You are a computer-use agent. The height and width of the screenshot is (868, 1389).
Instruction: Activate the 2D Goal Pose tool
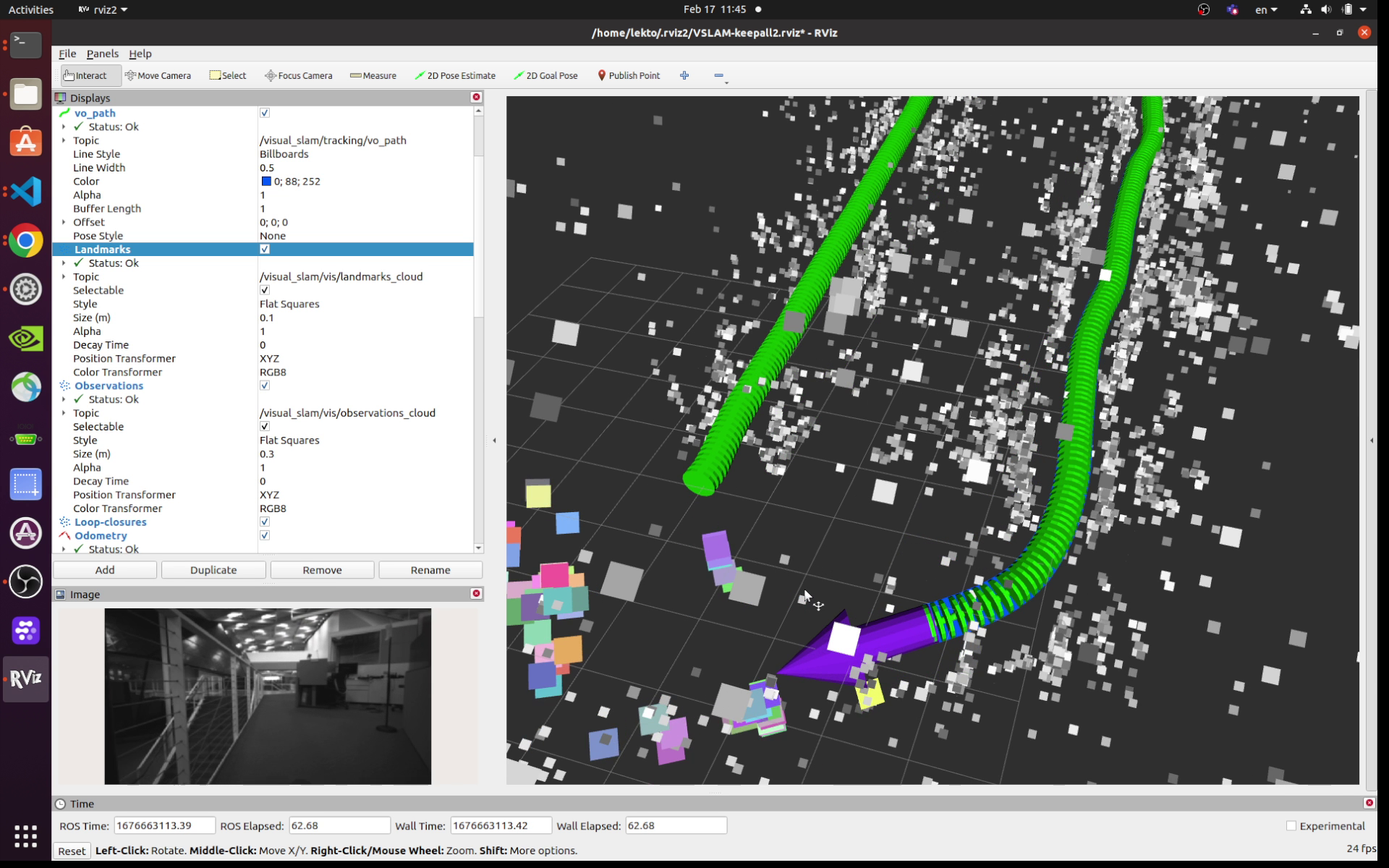pyautogui.click(x=546, y=75)
